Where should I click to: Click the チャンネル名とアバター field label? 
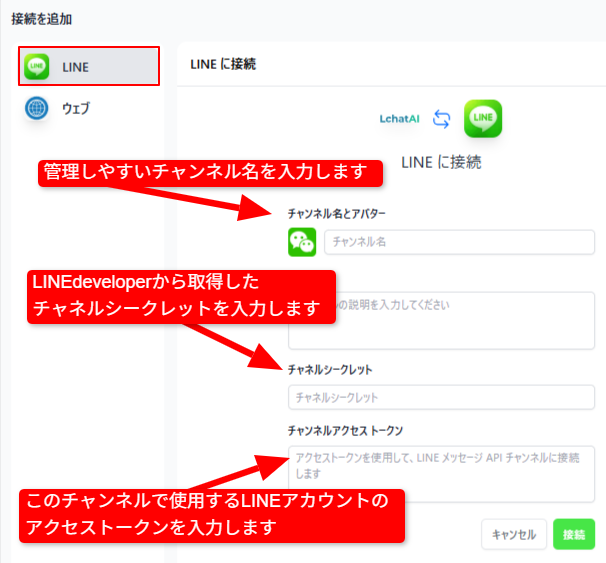[336, 213]
